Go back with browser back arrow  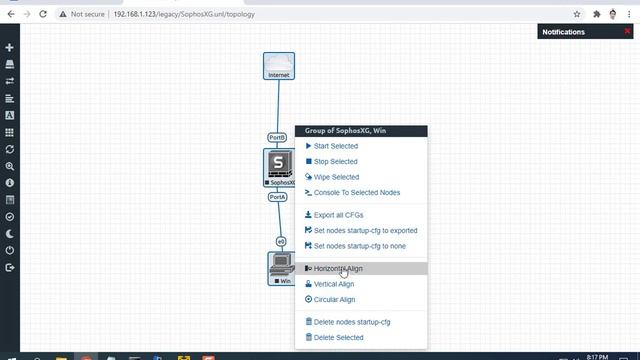[x=11, y=14]
